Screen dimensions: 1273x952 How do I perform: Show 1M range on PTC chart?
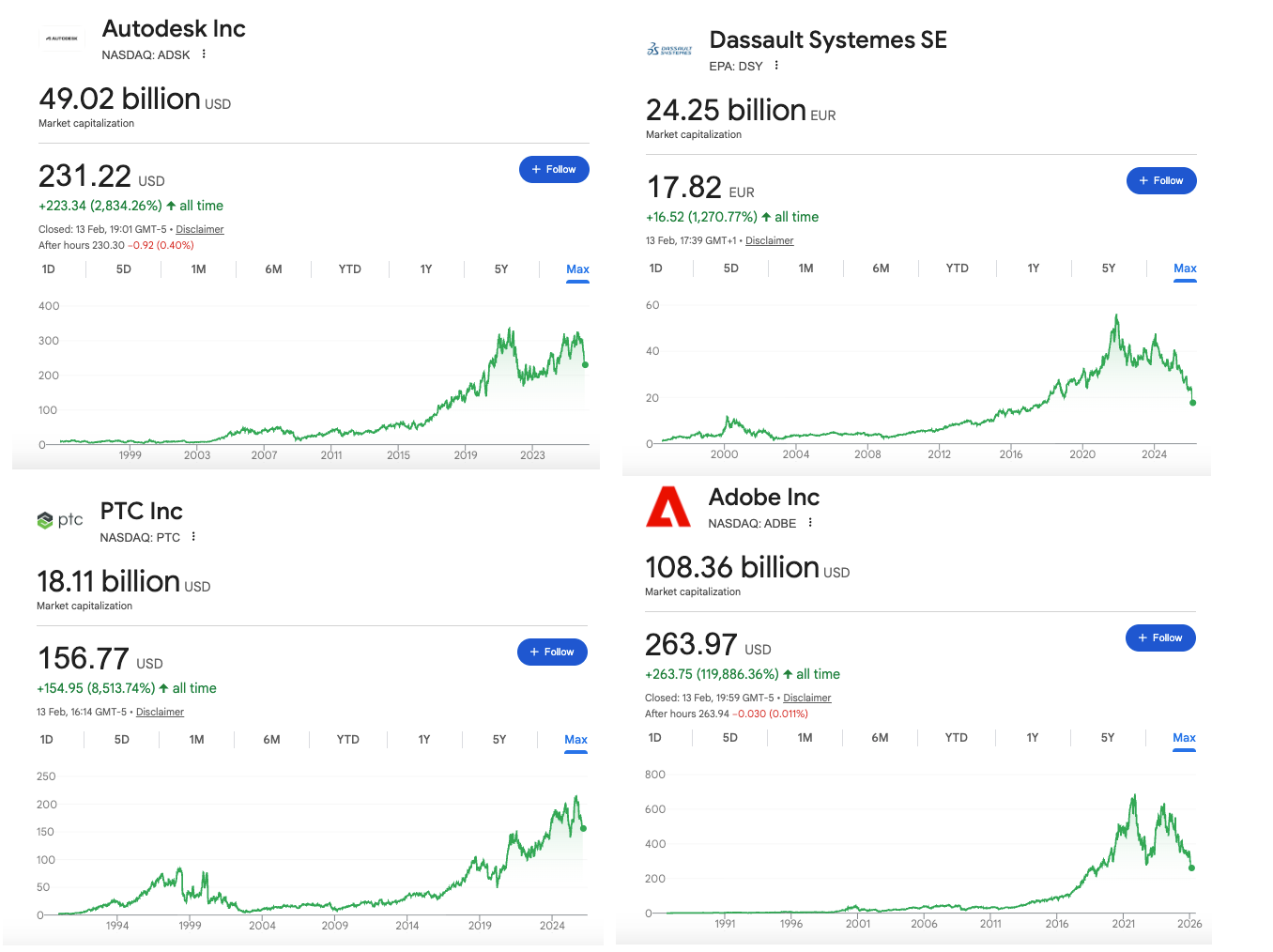(x=197, y=740)
